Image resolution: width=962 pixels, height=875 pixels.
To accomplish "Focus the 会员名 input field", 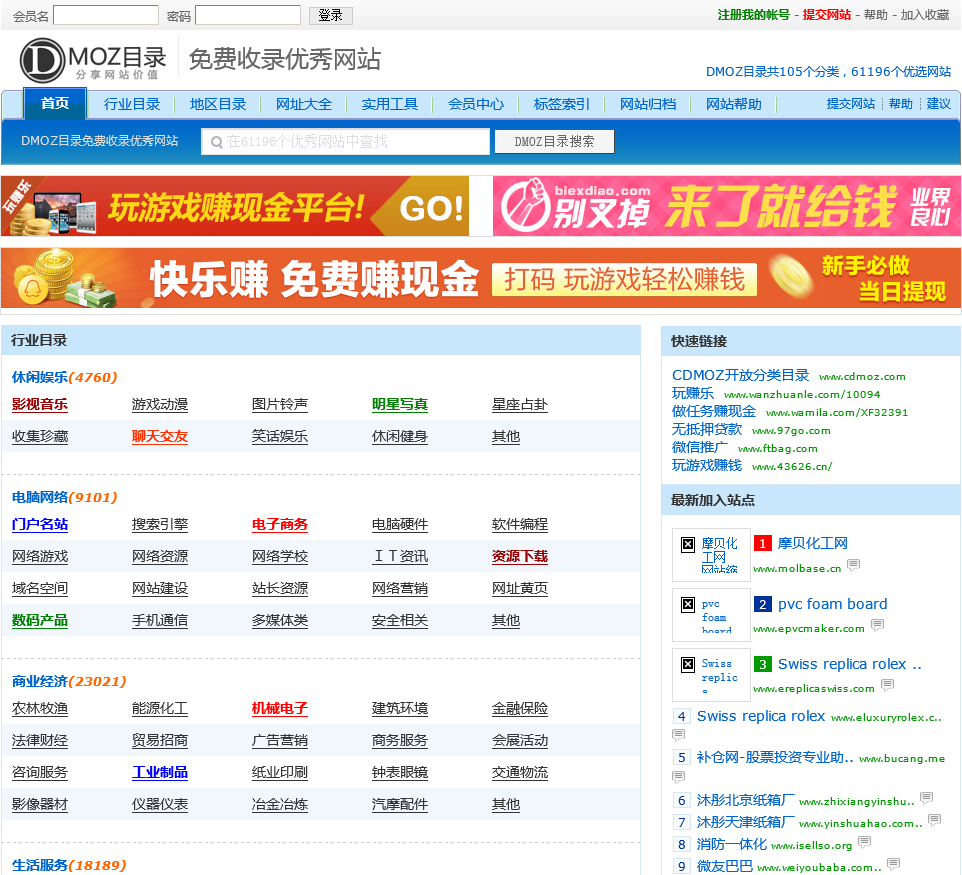I will click(x=106, y=15).
